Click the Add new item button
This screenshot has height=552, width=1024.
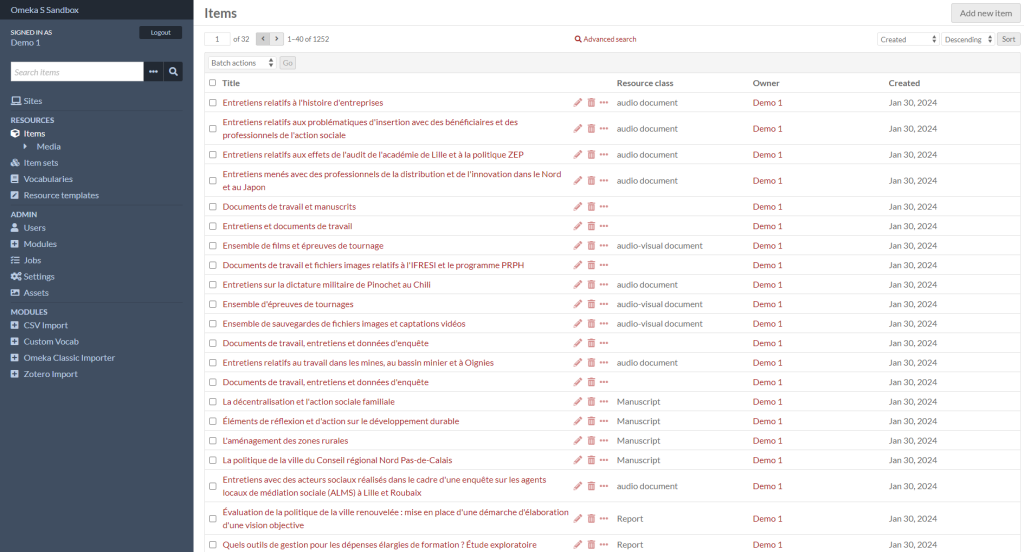(x=985, y=13)
